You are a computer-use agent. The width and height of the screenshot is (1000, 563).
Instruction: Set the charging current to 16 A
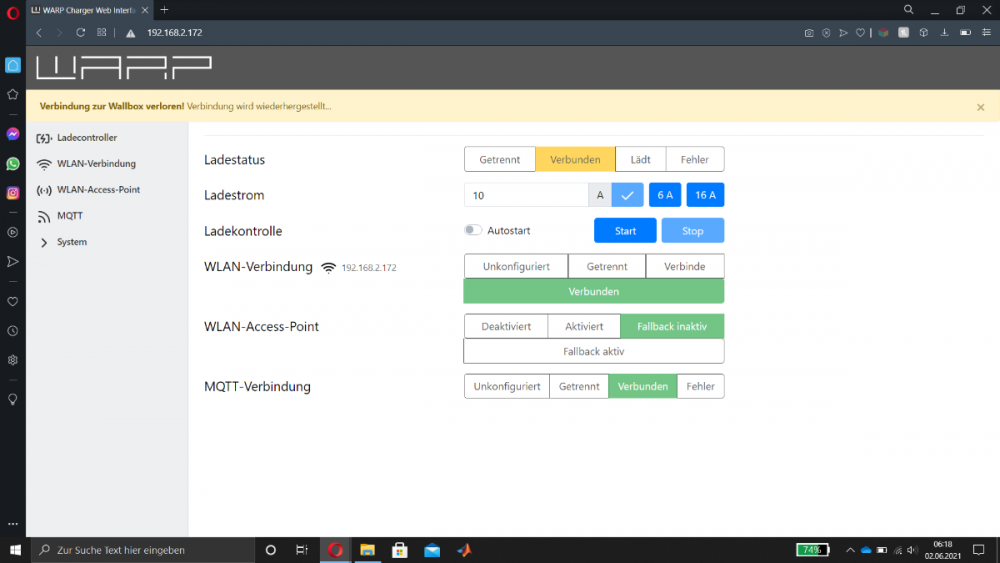705,195
